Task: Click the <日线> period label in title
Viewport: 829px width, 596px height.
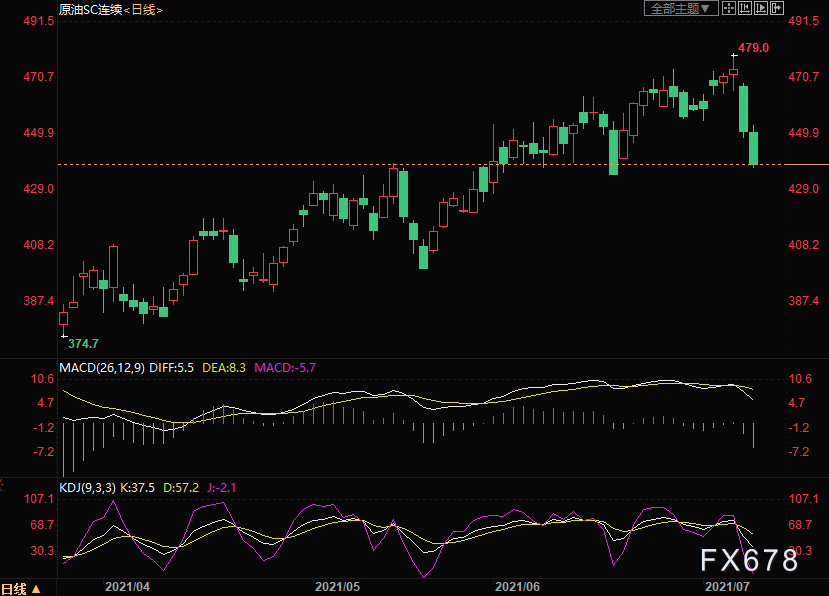Action: pyautogui.click(x=141, y=9)
